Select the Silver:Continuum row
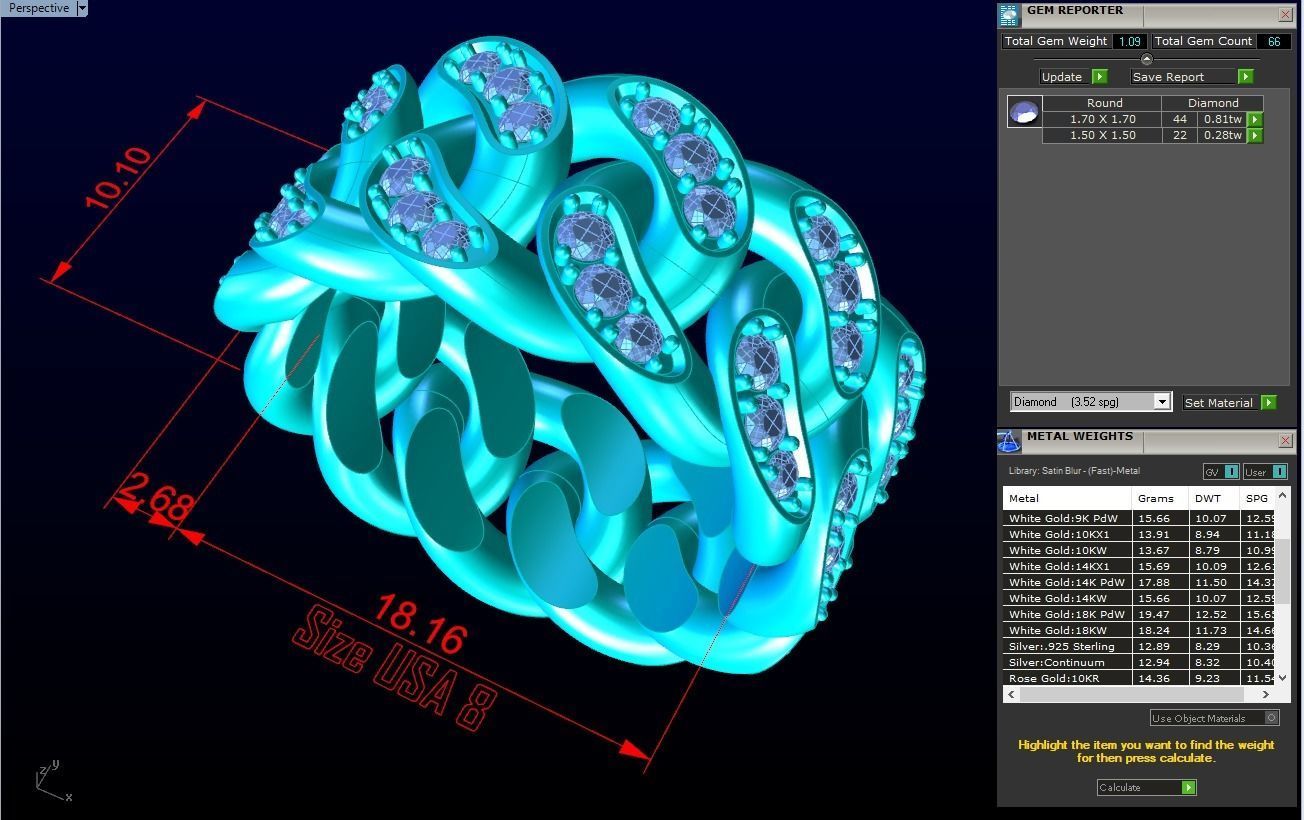This screenshot has width=1304, height=820. coord(1139,662)
